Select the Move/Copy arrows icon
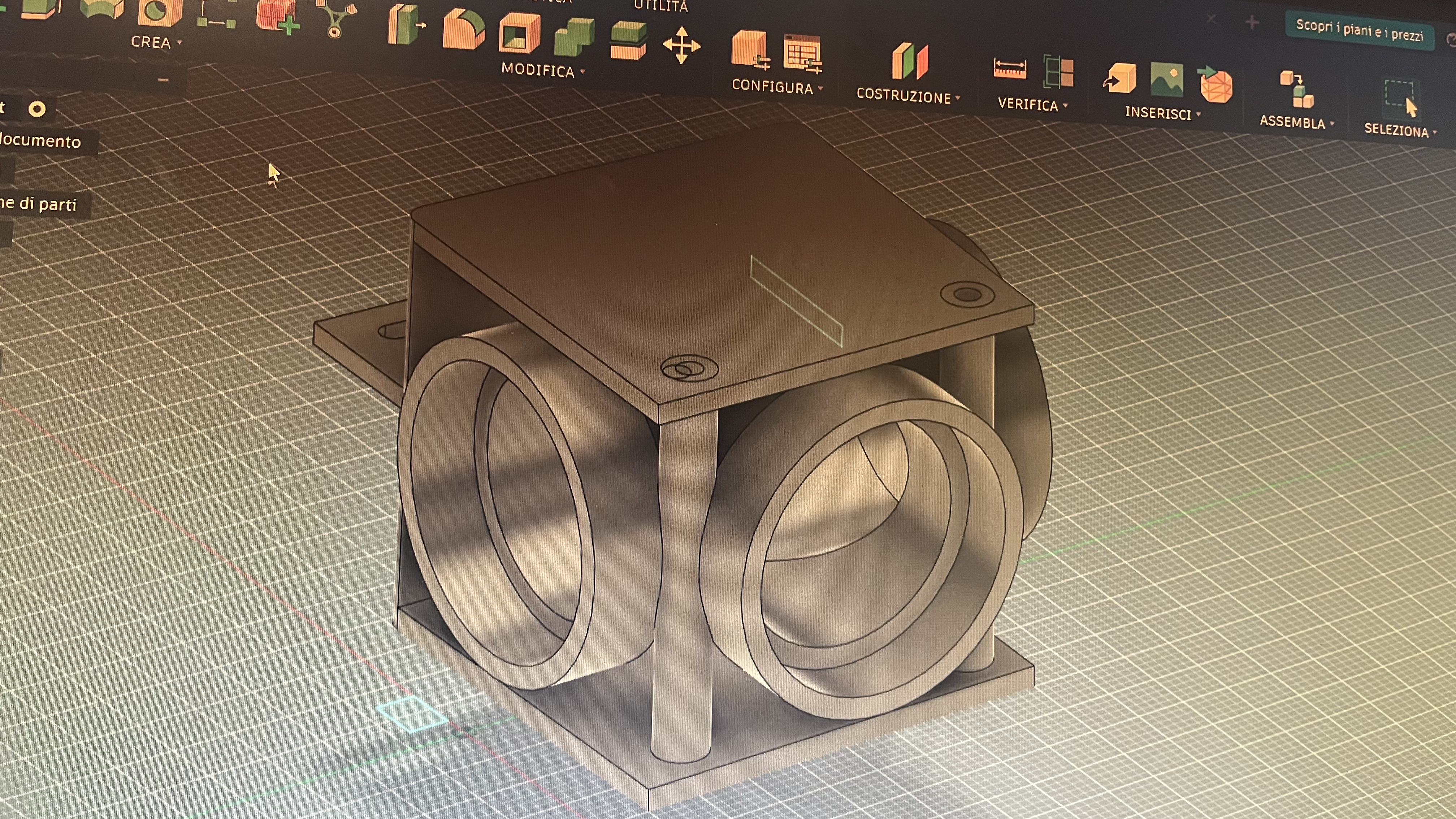 pos(681,45)
